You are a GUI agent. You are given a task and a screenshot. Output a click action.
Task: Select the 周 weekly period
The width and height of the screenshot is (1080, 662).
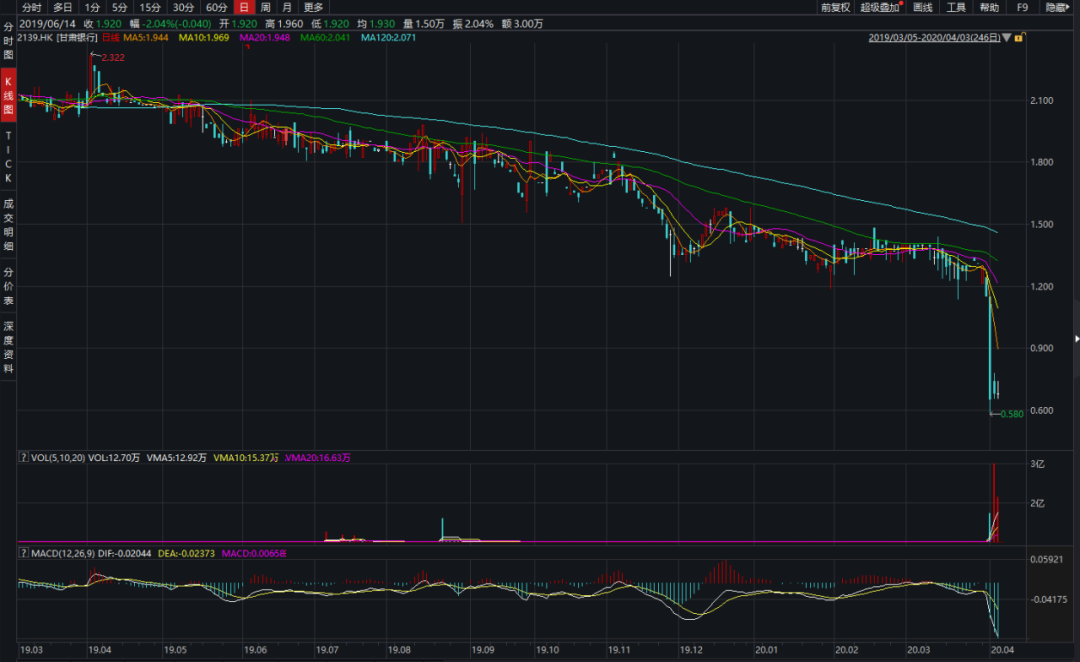265,7
